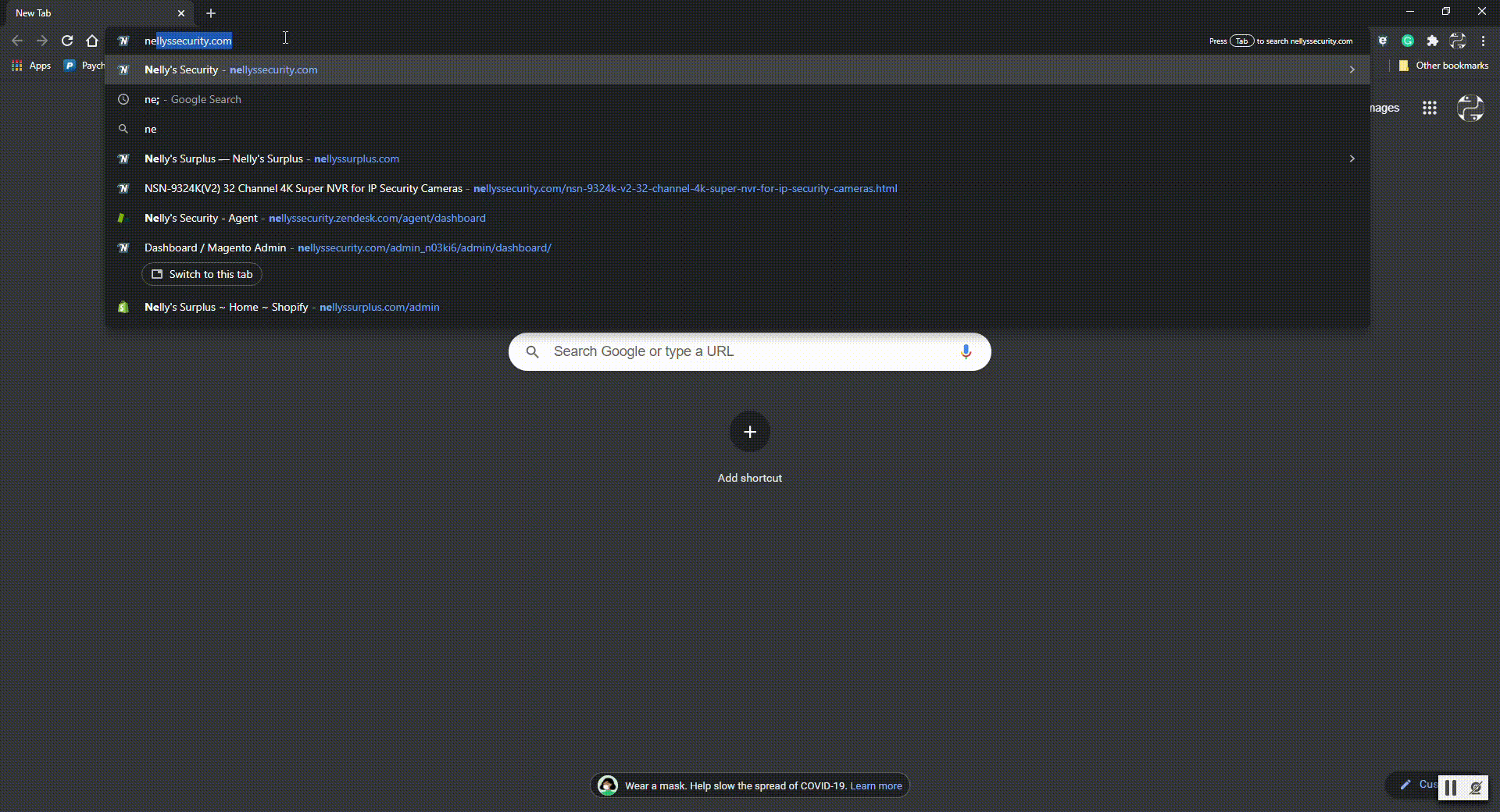Viewport: 1500px width, 812px height.
Task: Open the Apps bookmarks shortcut
Action: coord(31,66)
